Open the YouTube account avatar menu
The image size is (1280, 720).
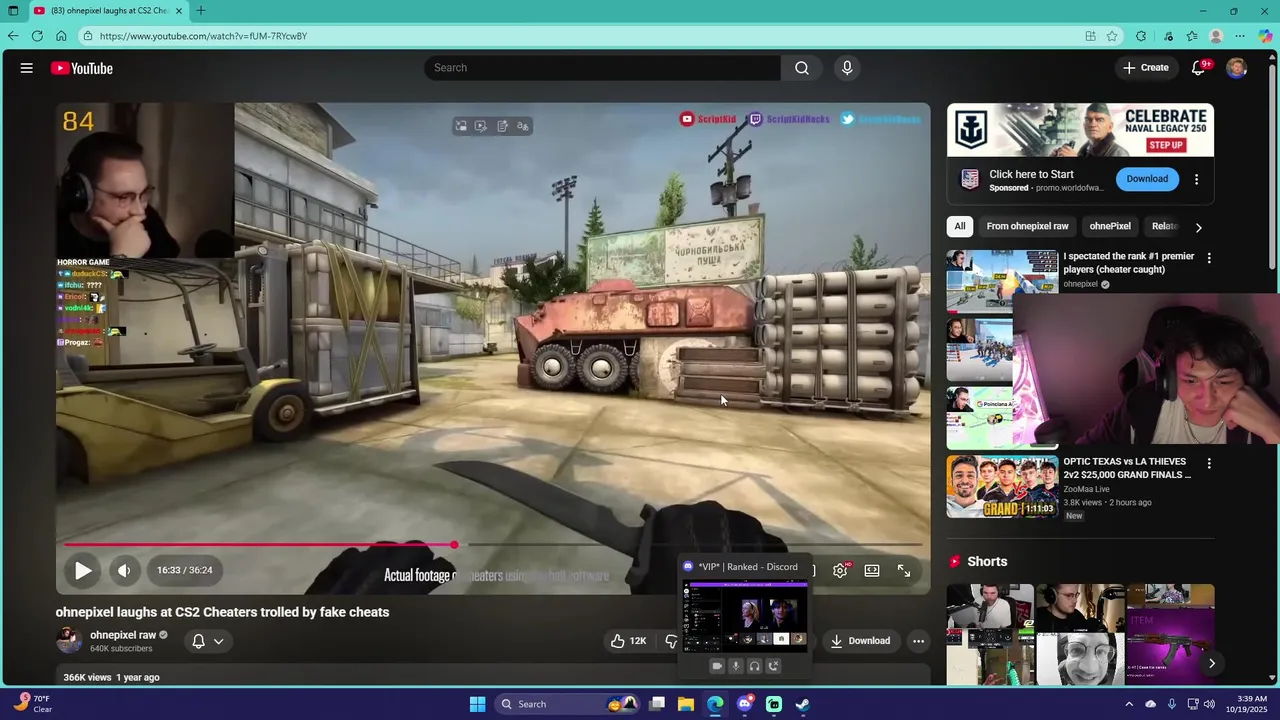[1237, 68]
